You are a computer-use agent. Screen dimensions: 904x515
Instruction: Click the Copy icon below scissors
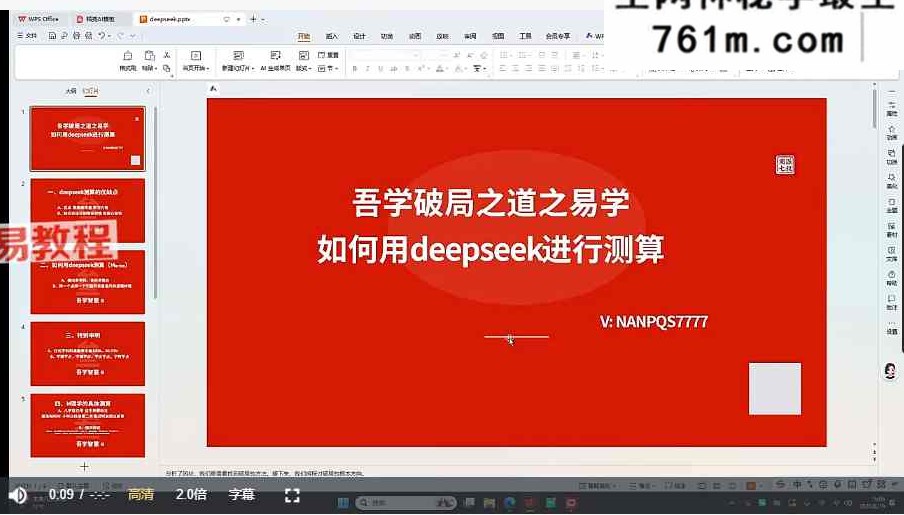click(167, 68)
